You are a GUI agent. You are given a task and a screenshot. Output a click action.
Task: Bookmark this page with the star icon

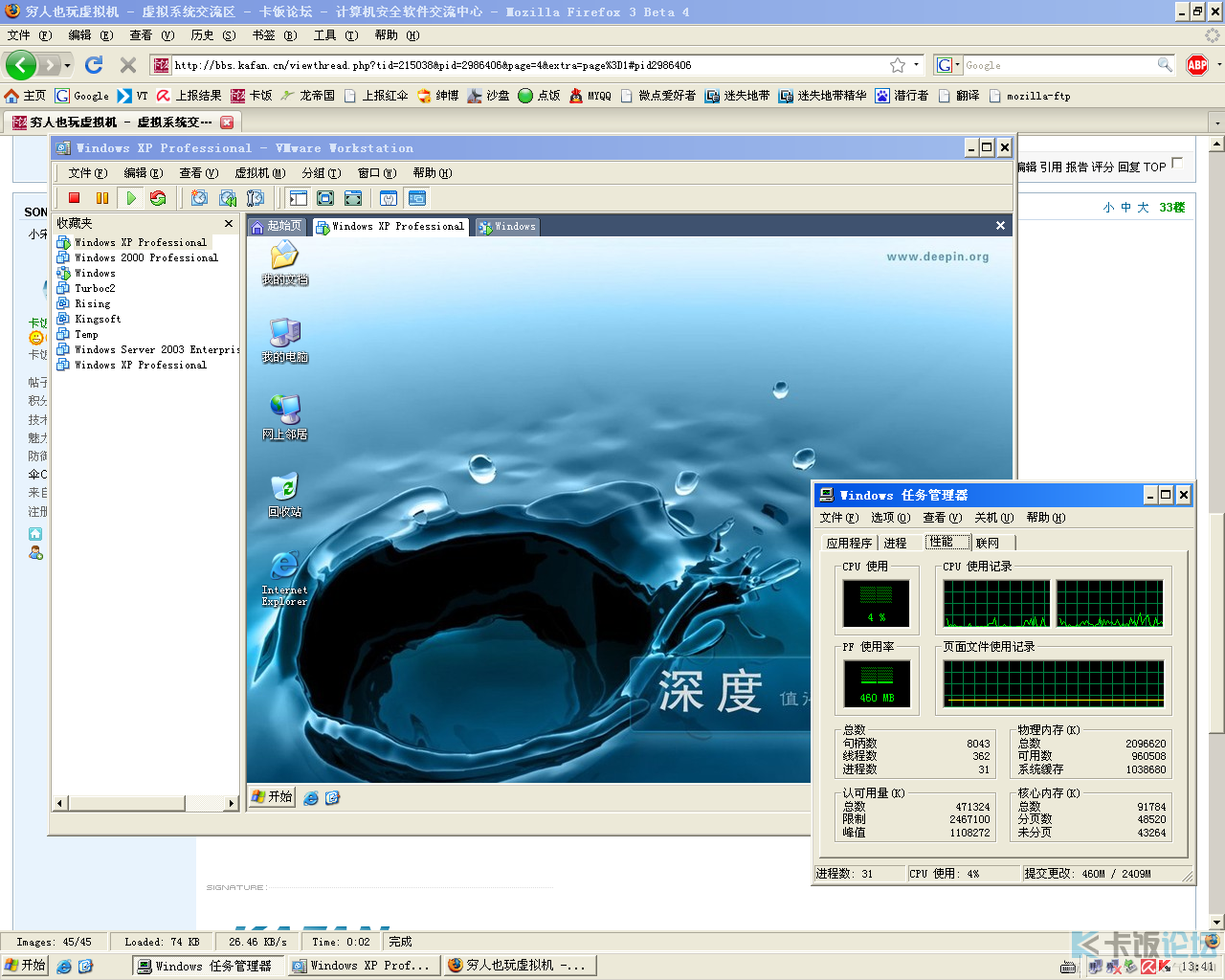(x=898, y=65)
